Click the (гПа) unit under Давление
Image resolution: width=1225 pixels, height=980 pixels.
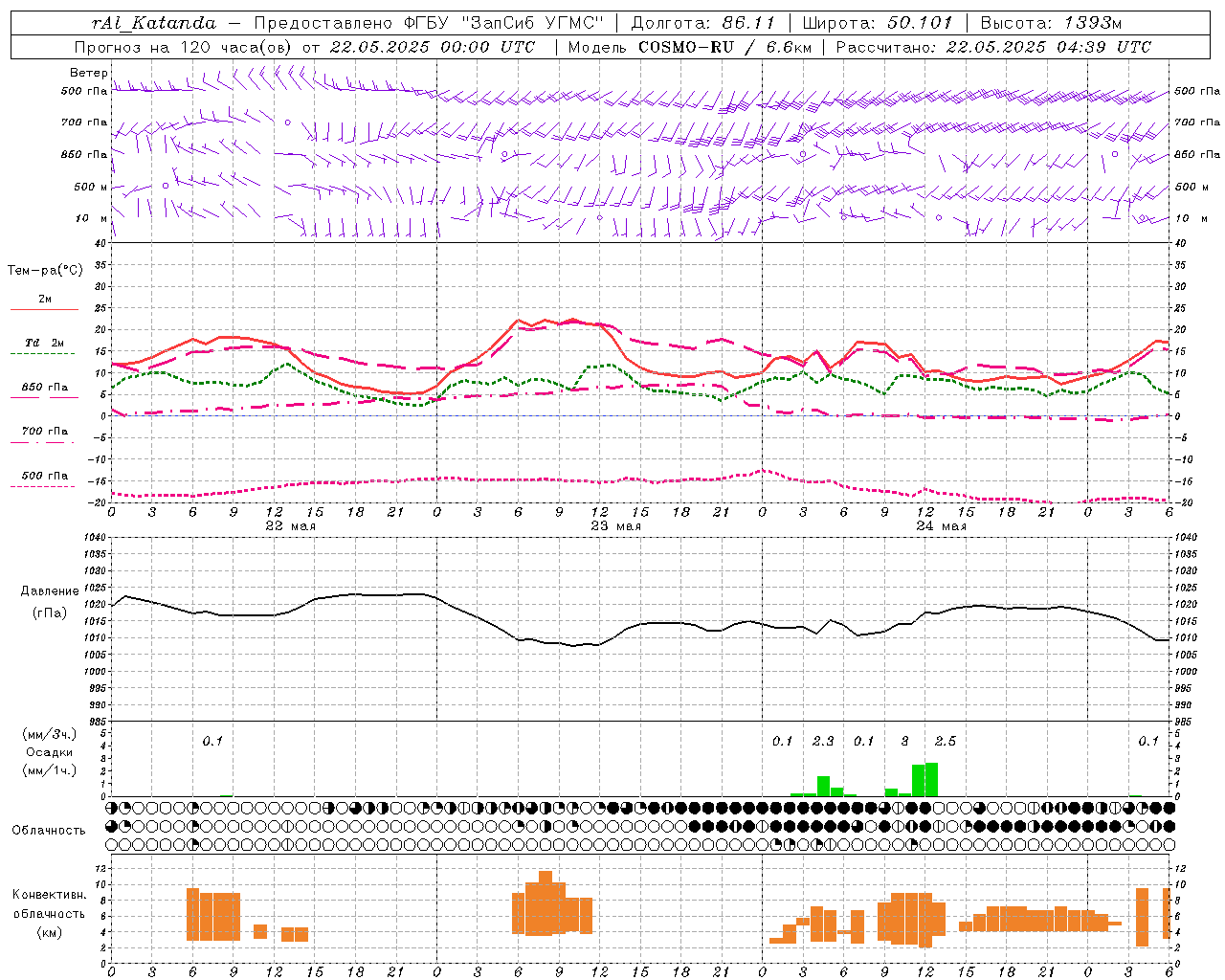(x=50, y=613)
